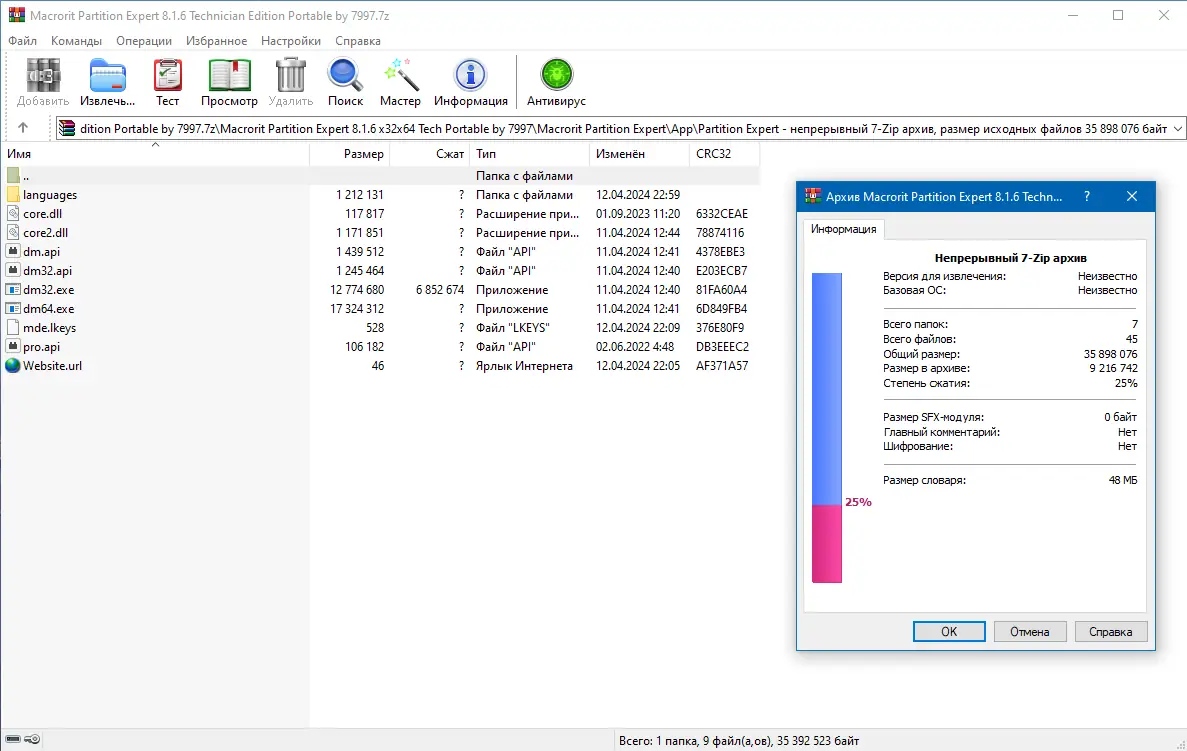Open Просмотр (View) toolbar icon
The height and width of the screenshot is (751, 1187).
click(x=229, y=75)
